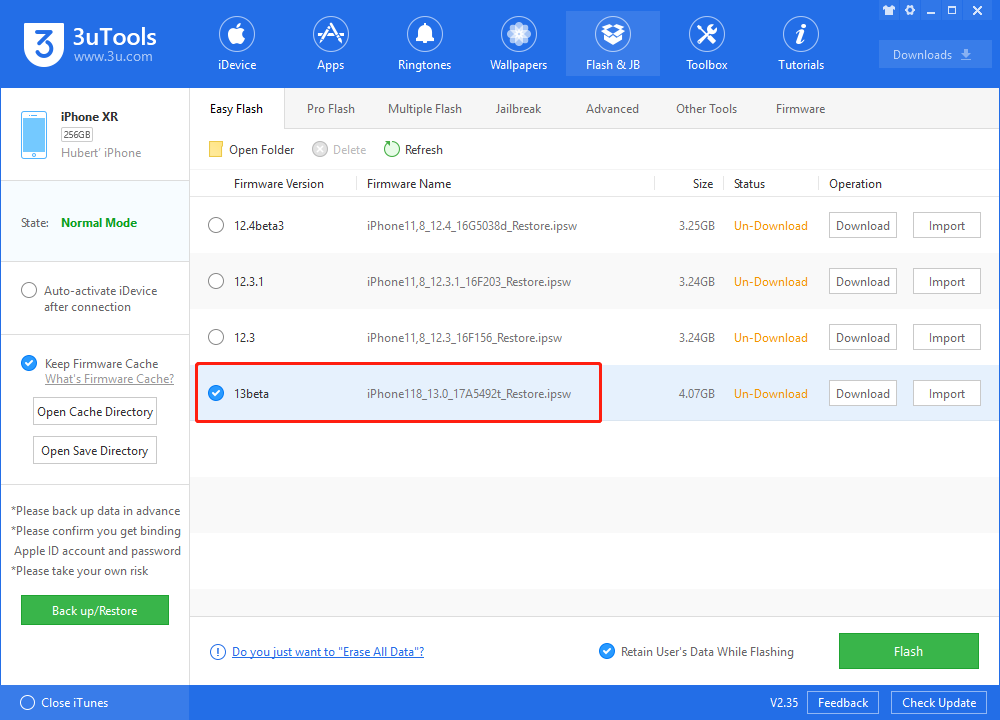Open the Apps section
This screenshot has width=1000, height=720.
pos(330,45)
